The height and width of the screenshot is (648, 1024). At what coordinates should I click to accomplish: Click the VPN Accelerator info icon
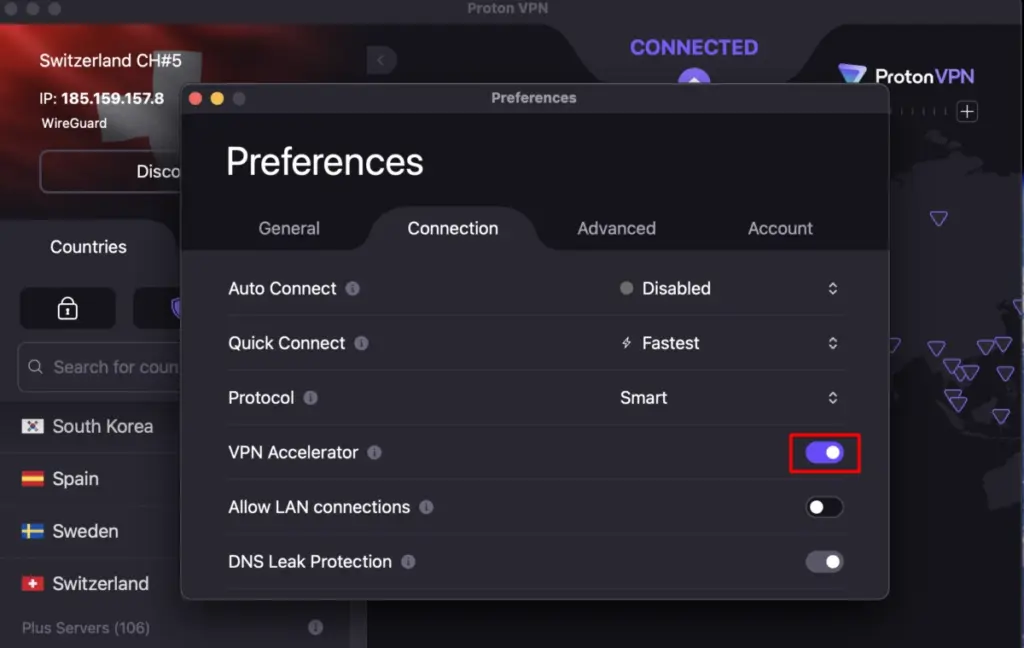click(x=374, y=453)
